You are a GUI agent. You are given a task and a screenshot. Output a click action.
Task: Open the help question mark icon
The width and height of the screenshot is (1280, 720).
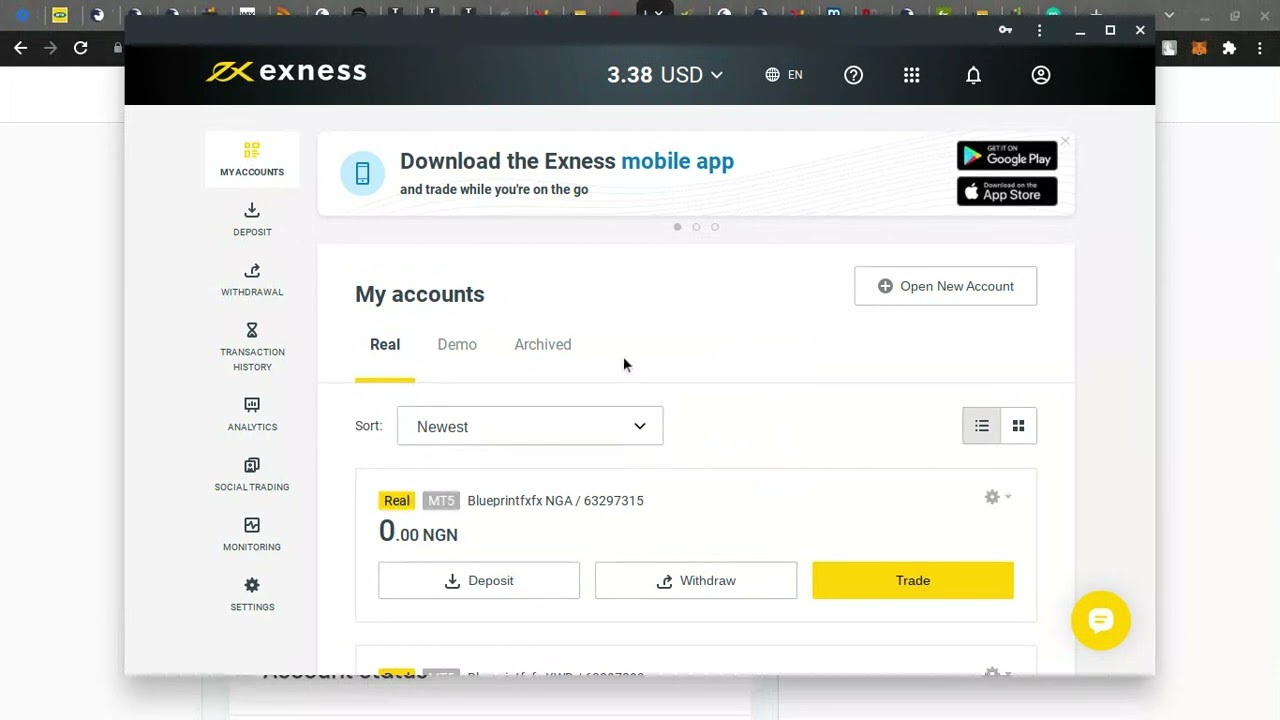(x=853, y=75)
